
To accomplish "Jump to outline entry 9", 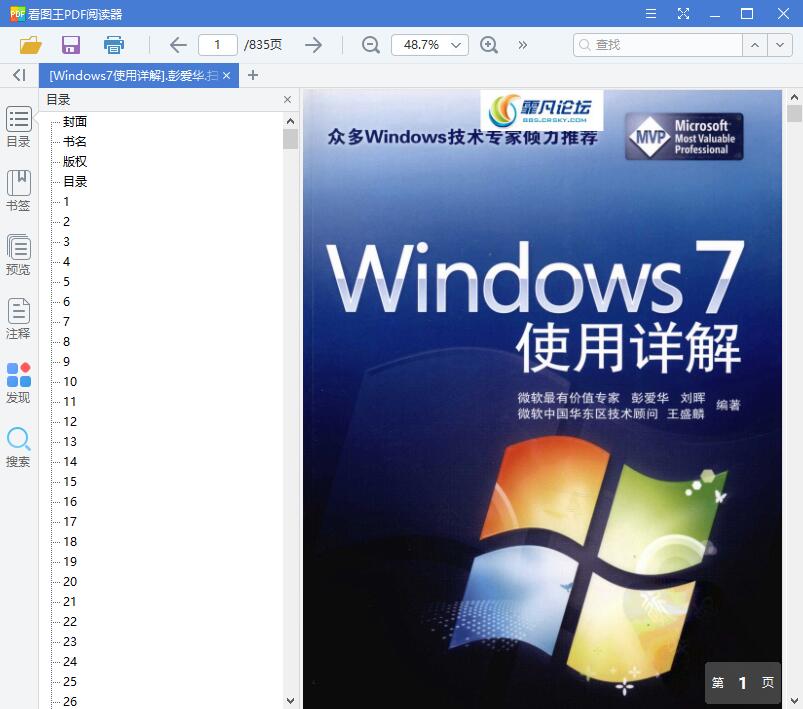I will tap(66, 361).
